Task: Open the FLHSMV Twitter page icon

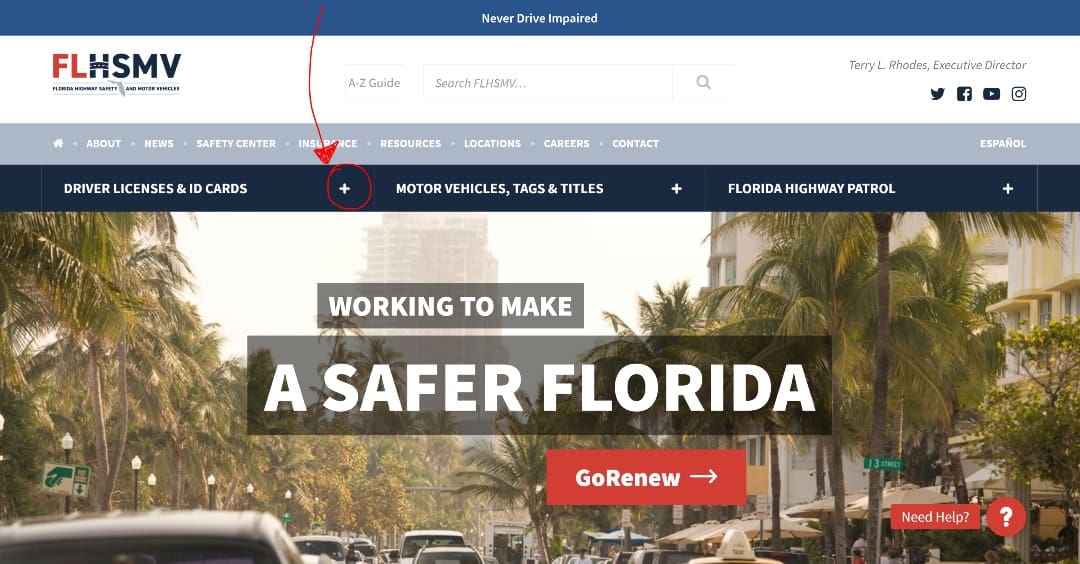Action: 937,94
